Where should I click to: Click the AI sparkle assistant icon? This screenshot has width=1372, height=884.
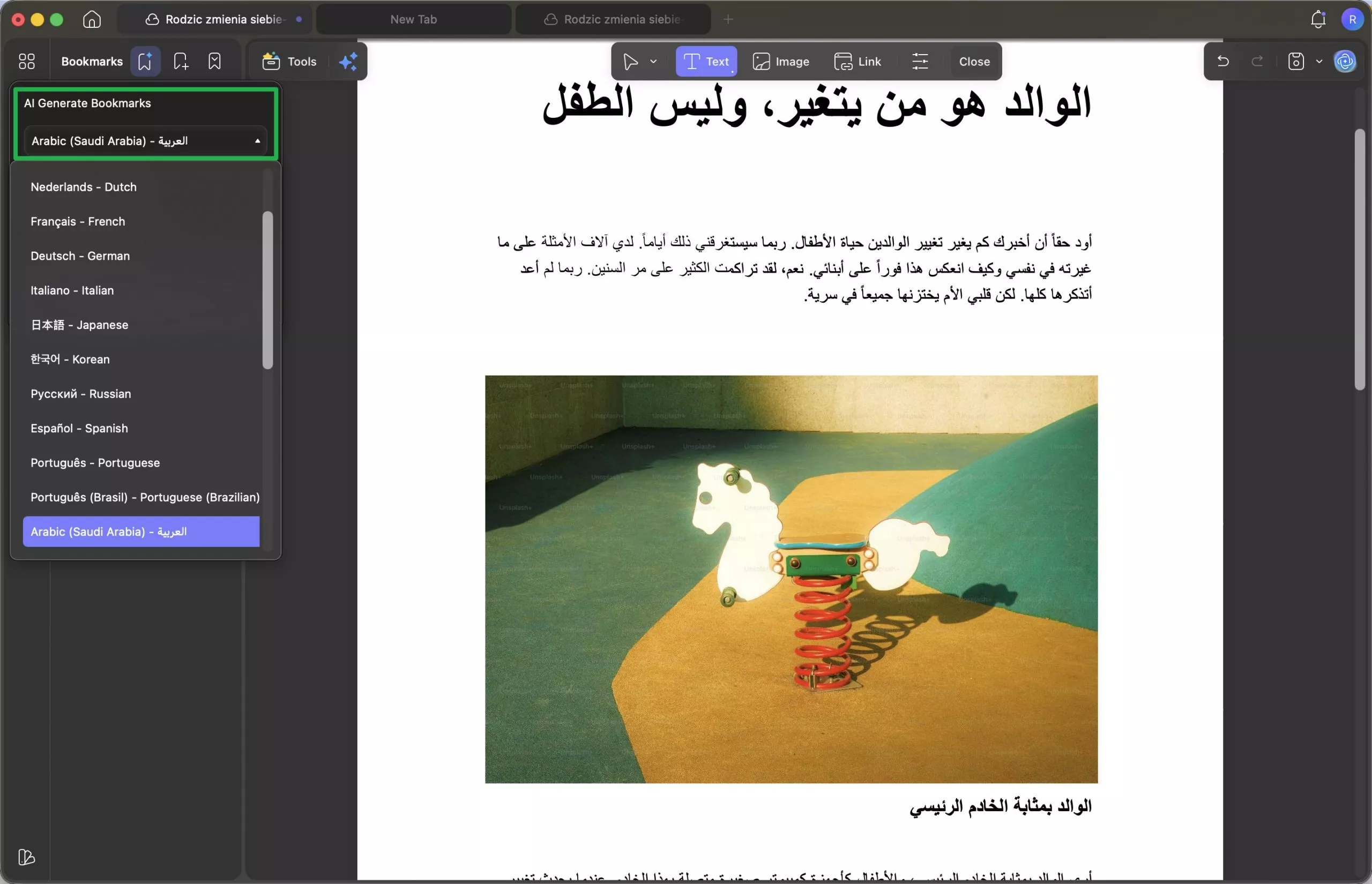pyautogui.click(x=348, y=62)
